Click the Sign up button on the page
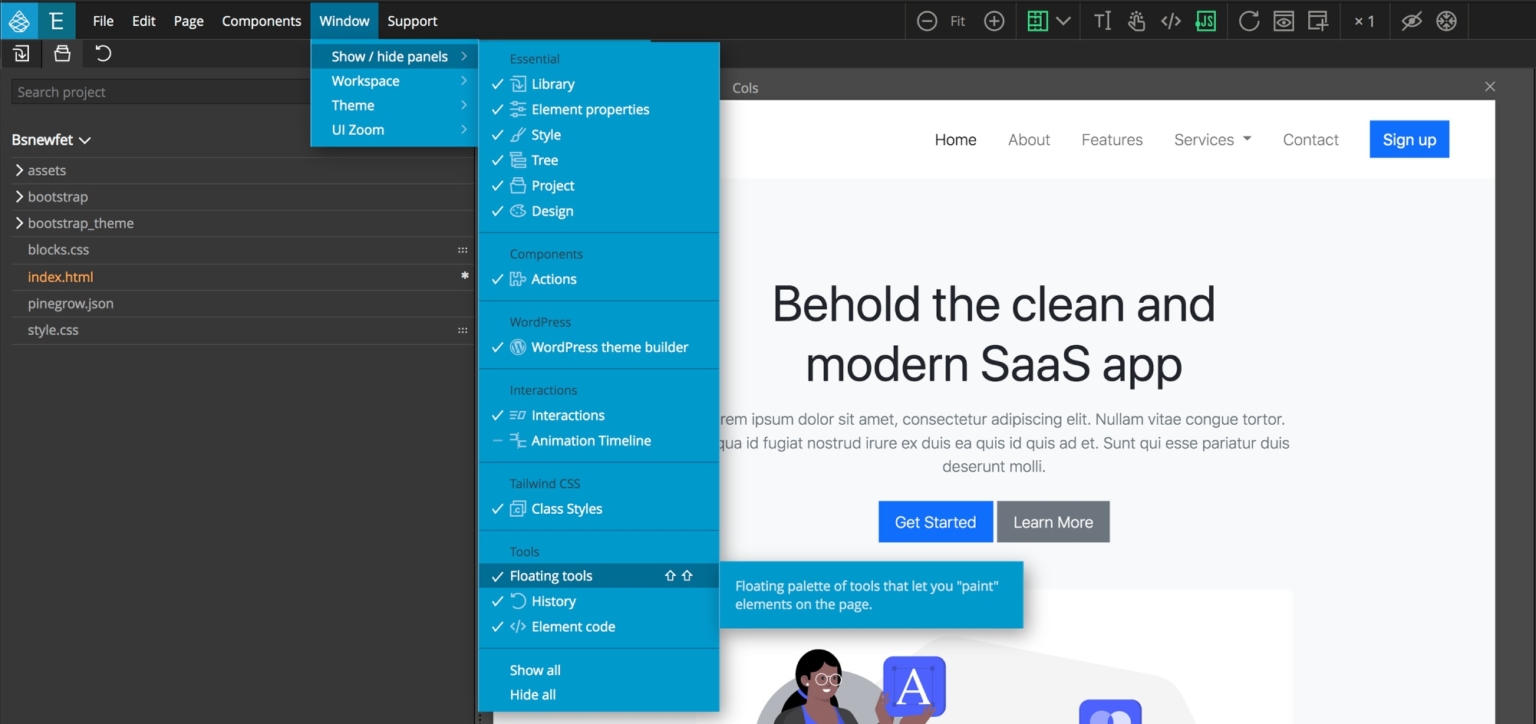Screen dimensions: 1536x724 [x=1409, y=139]
